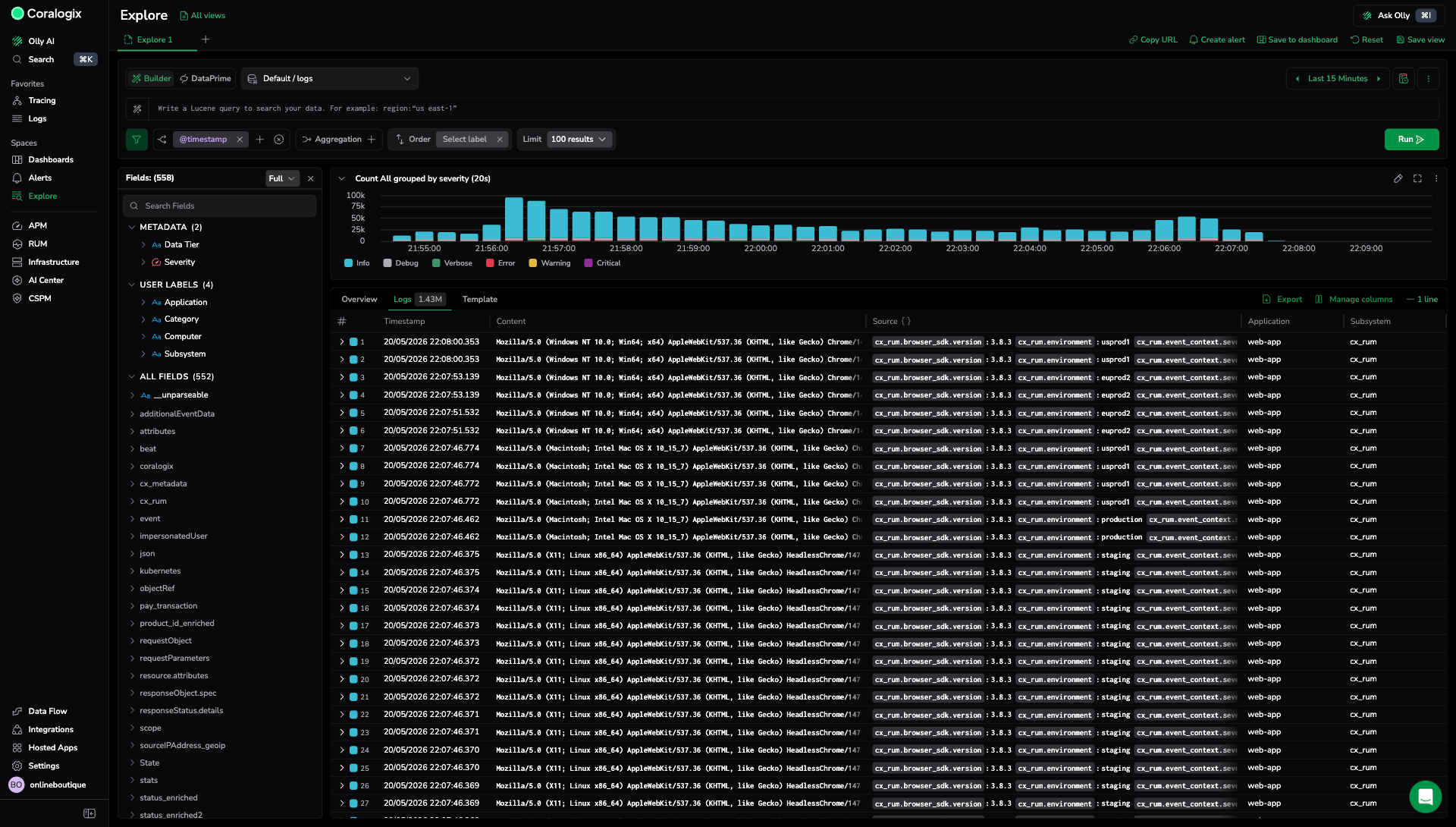Switch to the Logs tab
This screenshot has height=827, width=1456.
click(418, 299)
